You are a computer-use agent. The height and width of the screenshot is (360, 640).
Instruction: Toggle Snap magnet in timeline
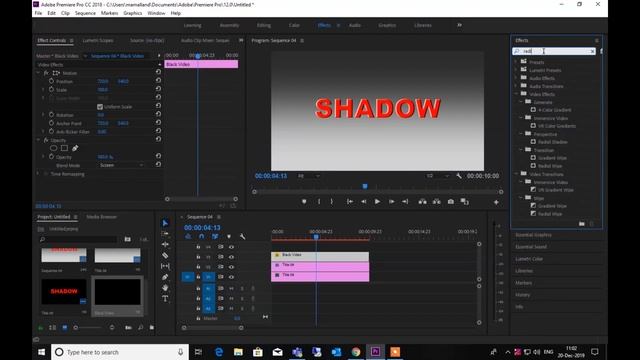(x=201, y=236)
